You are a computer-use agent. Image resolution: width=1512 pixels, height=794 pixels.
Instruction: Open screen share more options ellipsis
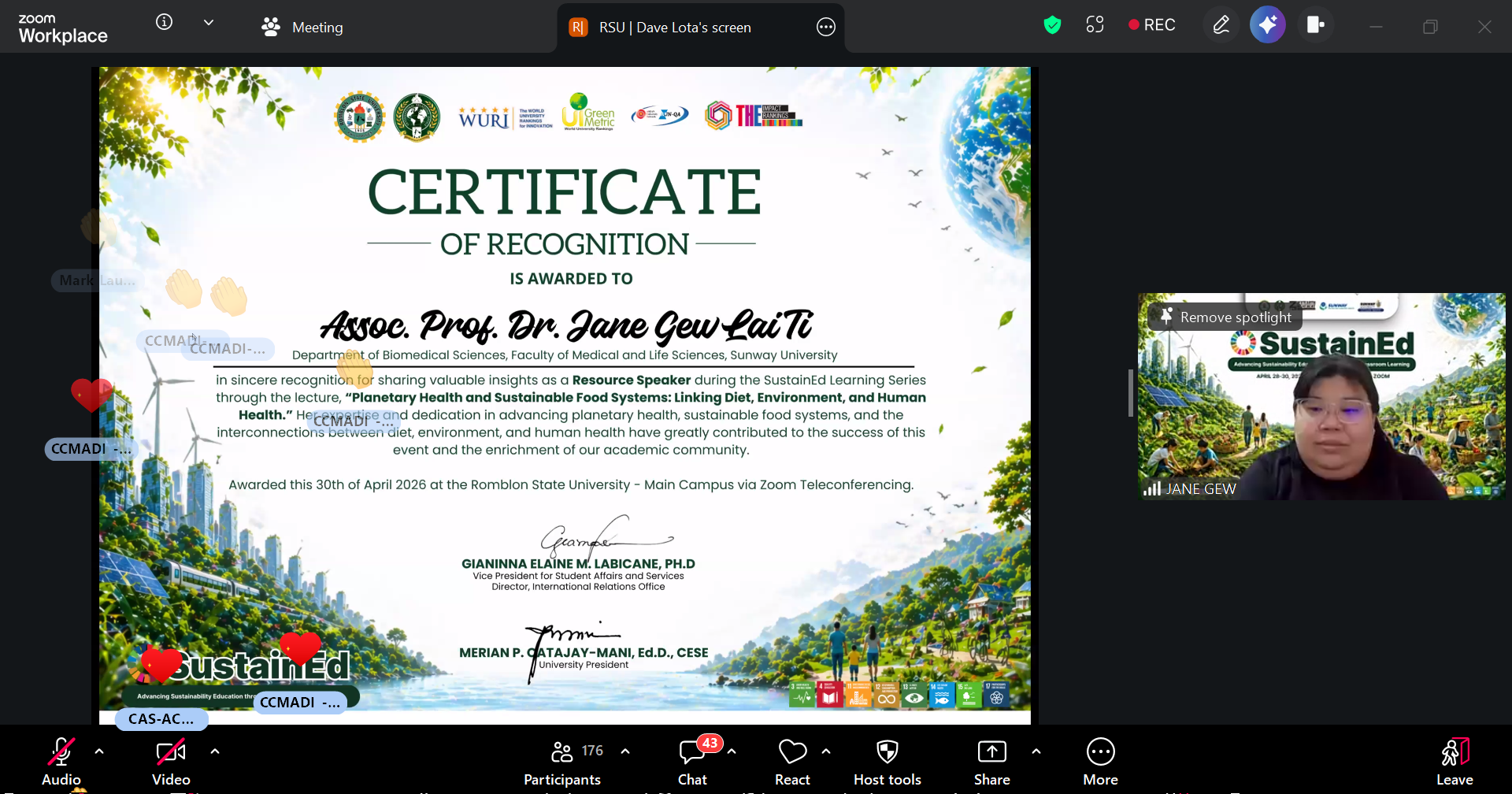click(x=825, y=28)
